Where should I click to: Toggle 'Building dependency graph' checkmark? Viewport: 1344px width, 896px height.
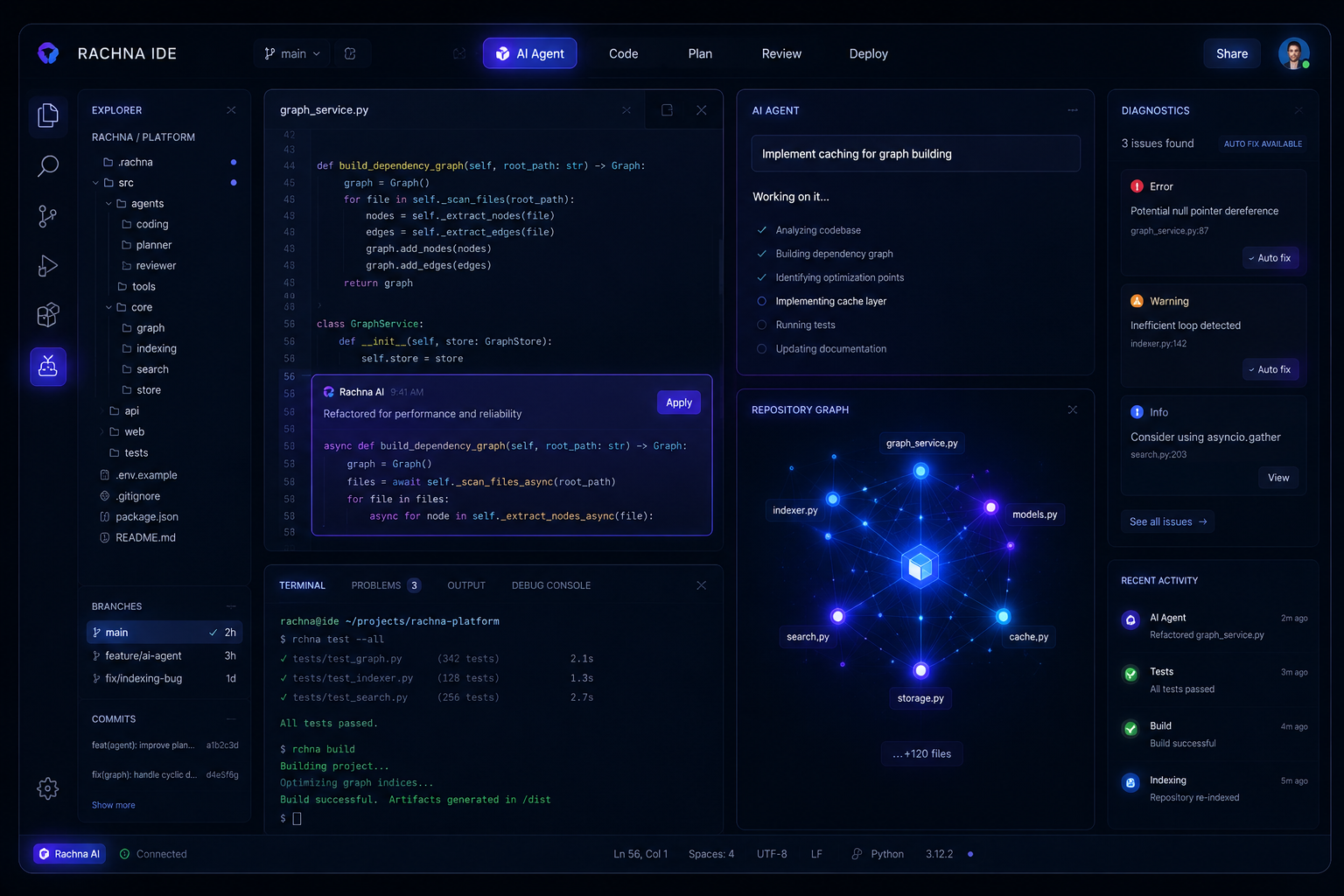(761, 254)
